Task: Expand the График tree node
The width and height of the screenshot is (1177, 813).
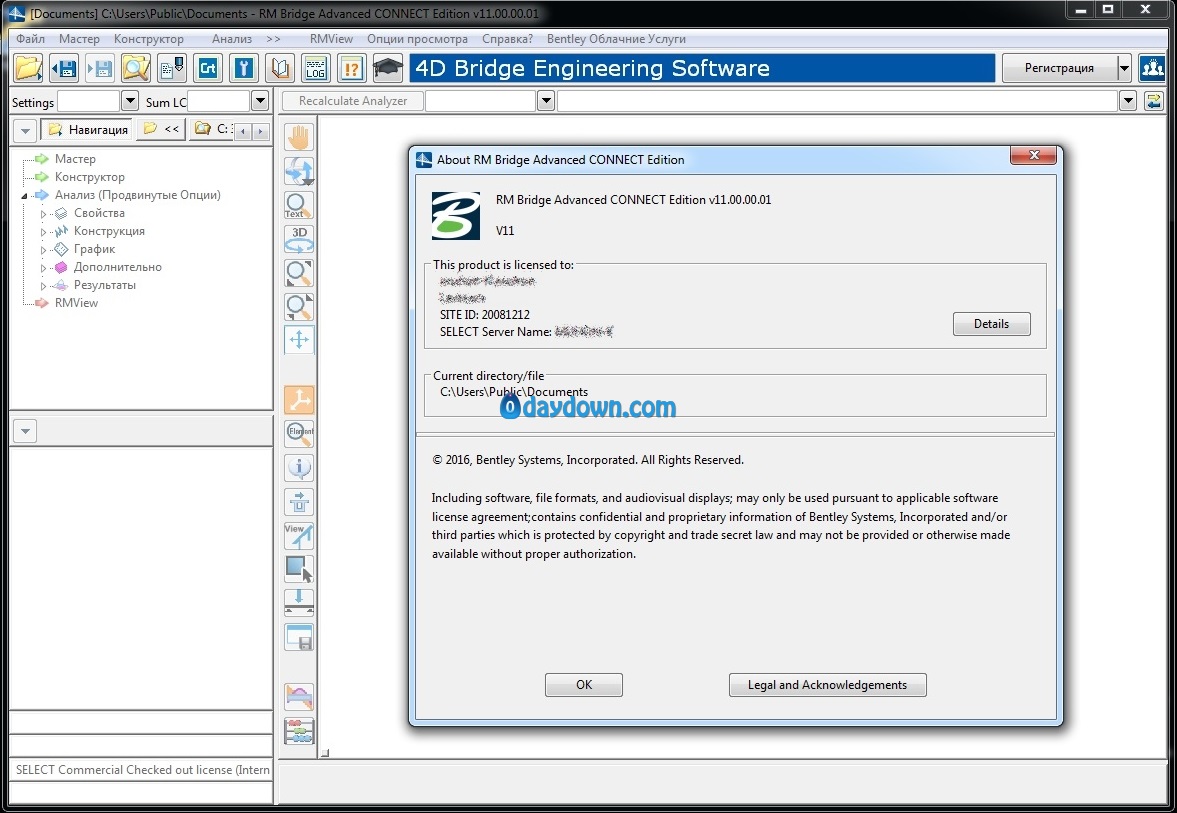Action: [x=43, y=250]
